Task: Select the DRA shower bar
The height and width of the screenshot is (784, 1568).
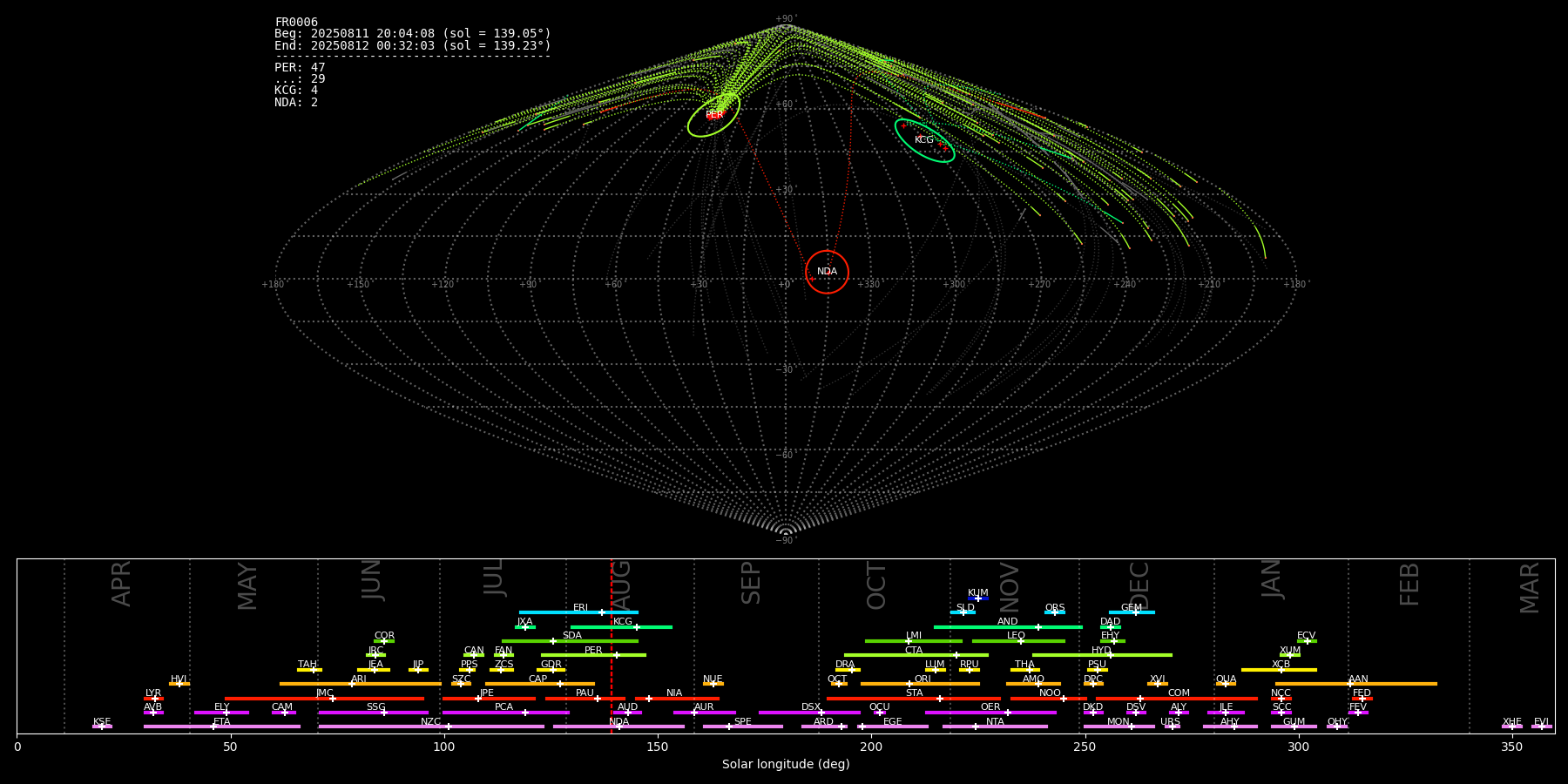Action: [x=848, y=670]
